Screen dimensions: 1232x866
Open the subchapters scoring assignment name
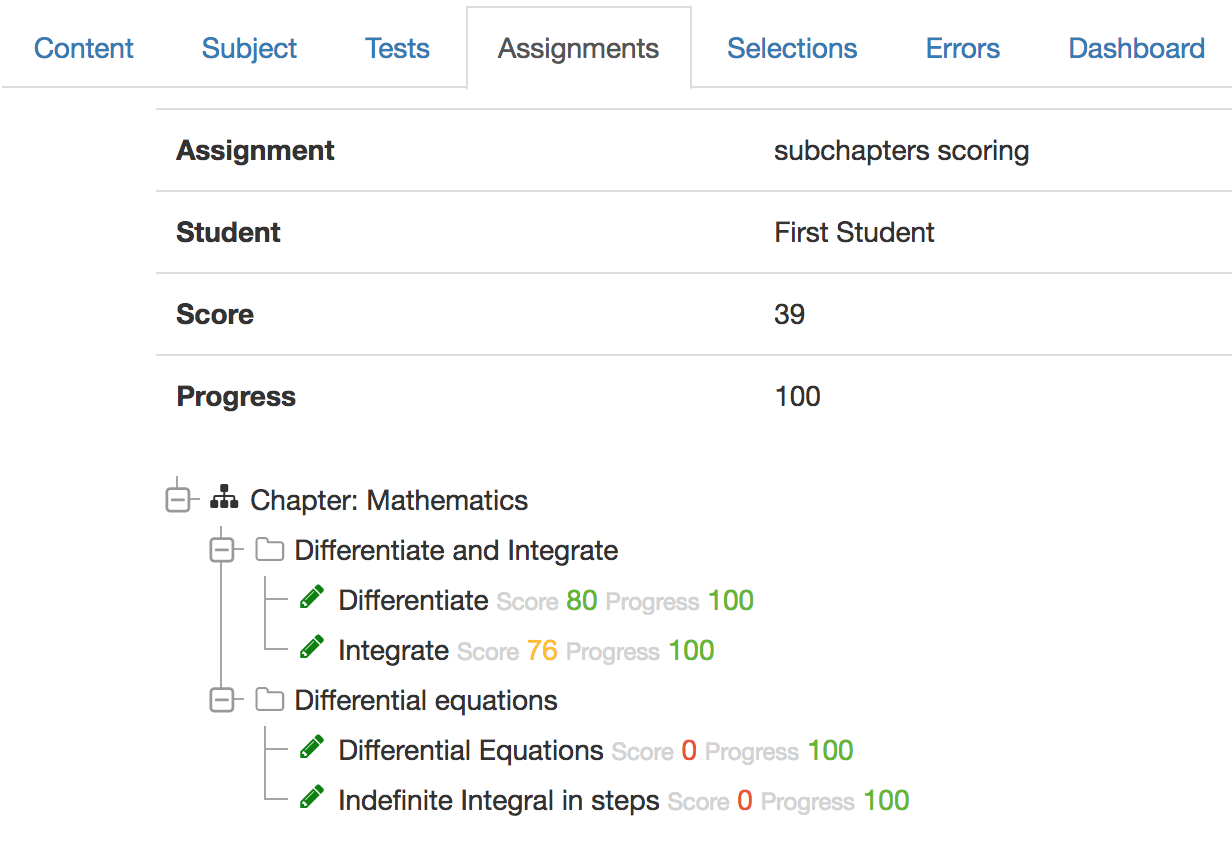(901, 150)
